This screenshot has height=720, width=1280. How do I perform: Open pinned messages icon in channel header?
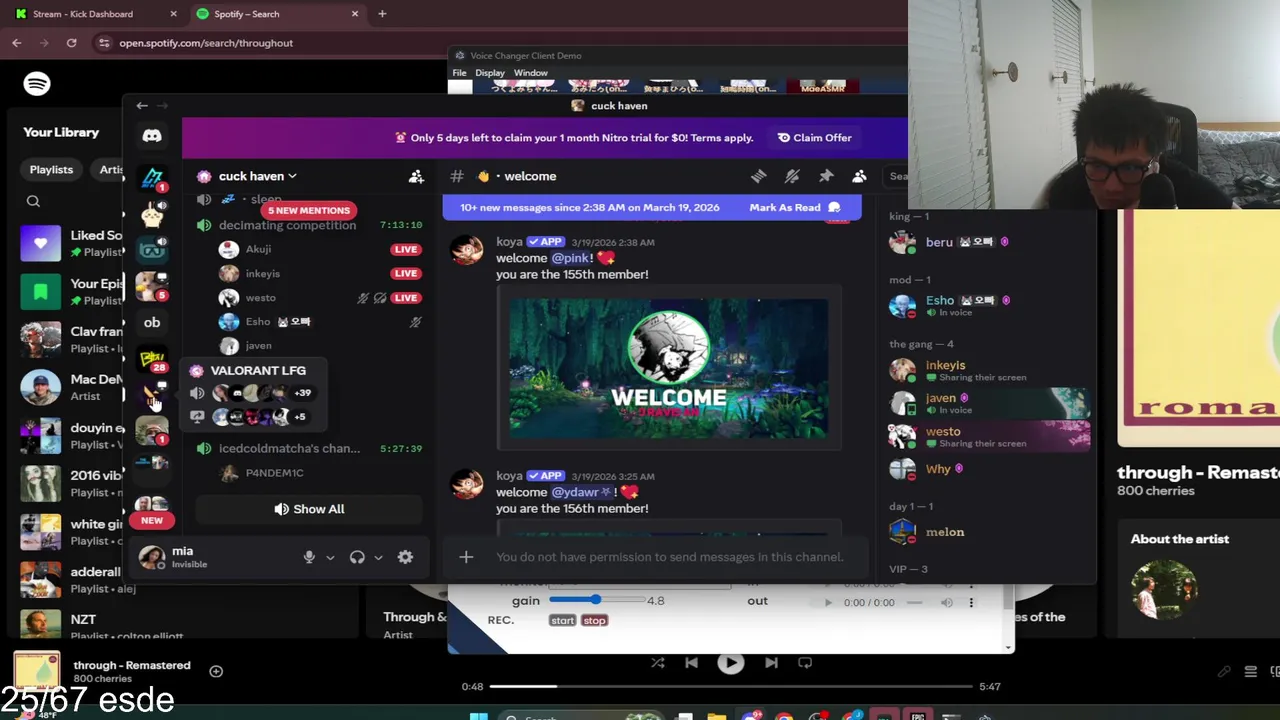click(x=826, y=176)
